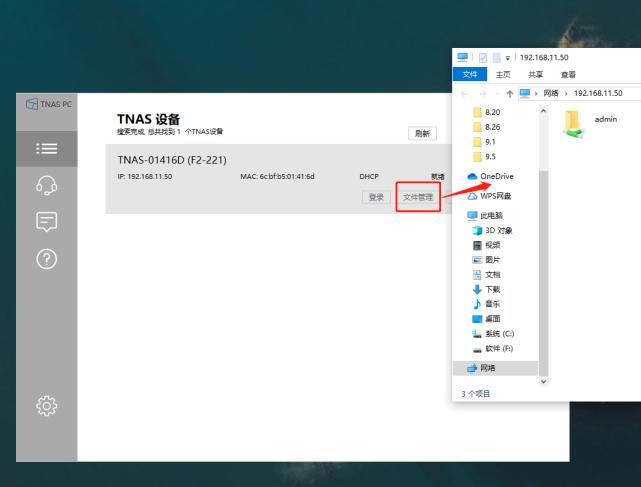Click the 网络 breadcrumb in address bar
Screen dimensions: 641x487
pyautogui.click(x=551, y=93)
